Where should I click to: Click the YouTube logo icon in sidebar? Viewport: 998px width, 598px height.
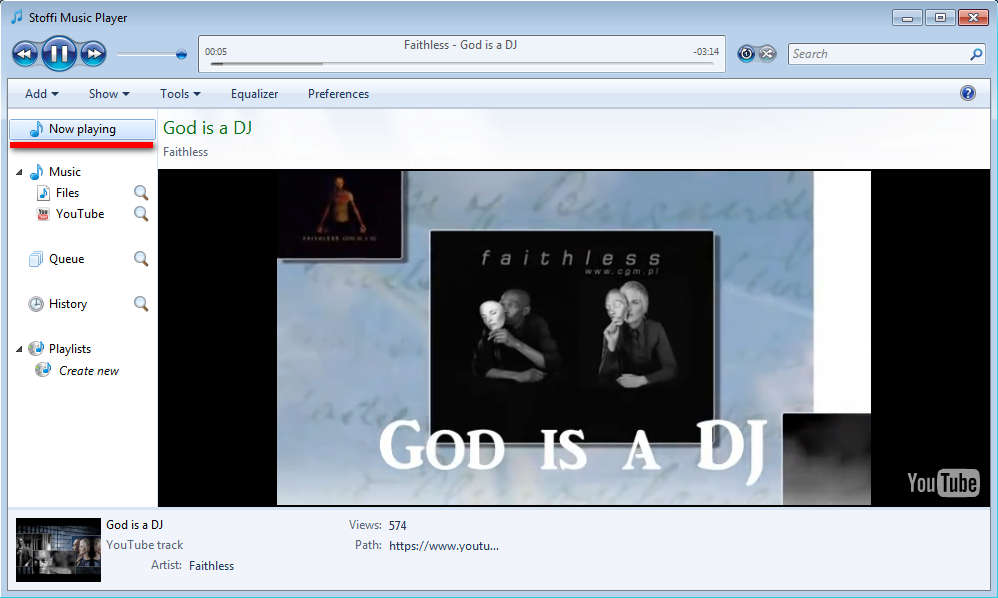43,214
